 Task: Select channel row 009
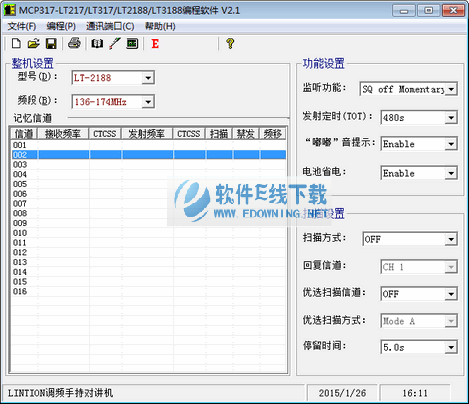(149, 223)
